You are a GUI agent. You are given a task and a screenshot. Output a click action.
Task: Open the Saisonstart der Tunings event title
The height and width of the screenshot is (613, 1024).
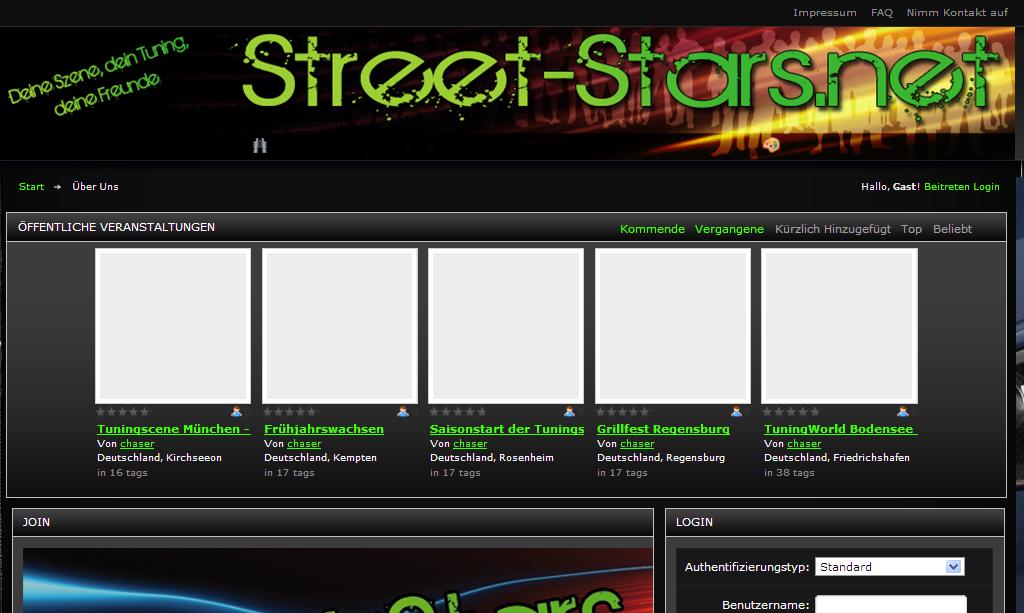[x=507, y=429]
